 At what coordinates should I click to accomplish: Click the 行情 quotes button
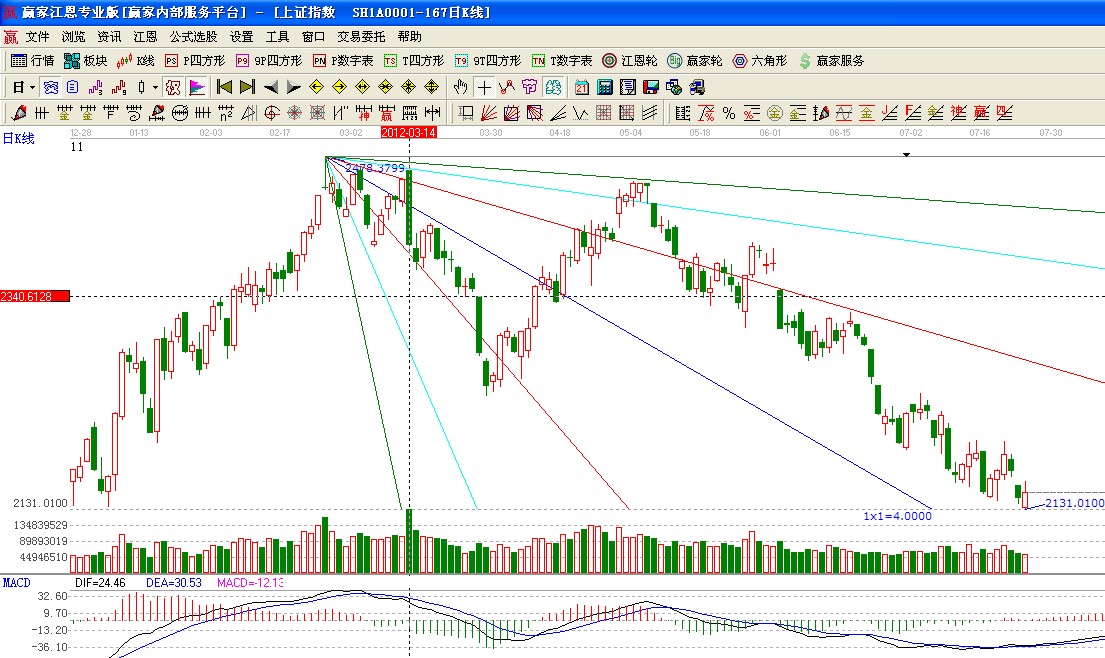[32, 61]
